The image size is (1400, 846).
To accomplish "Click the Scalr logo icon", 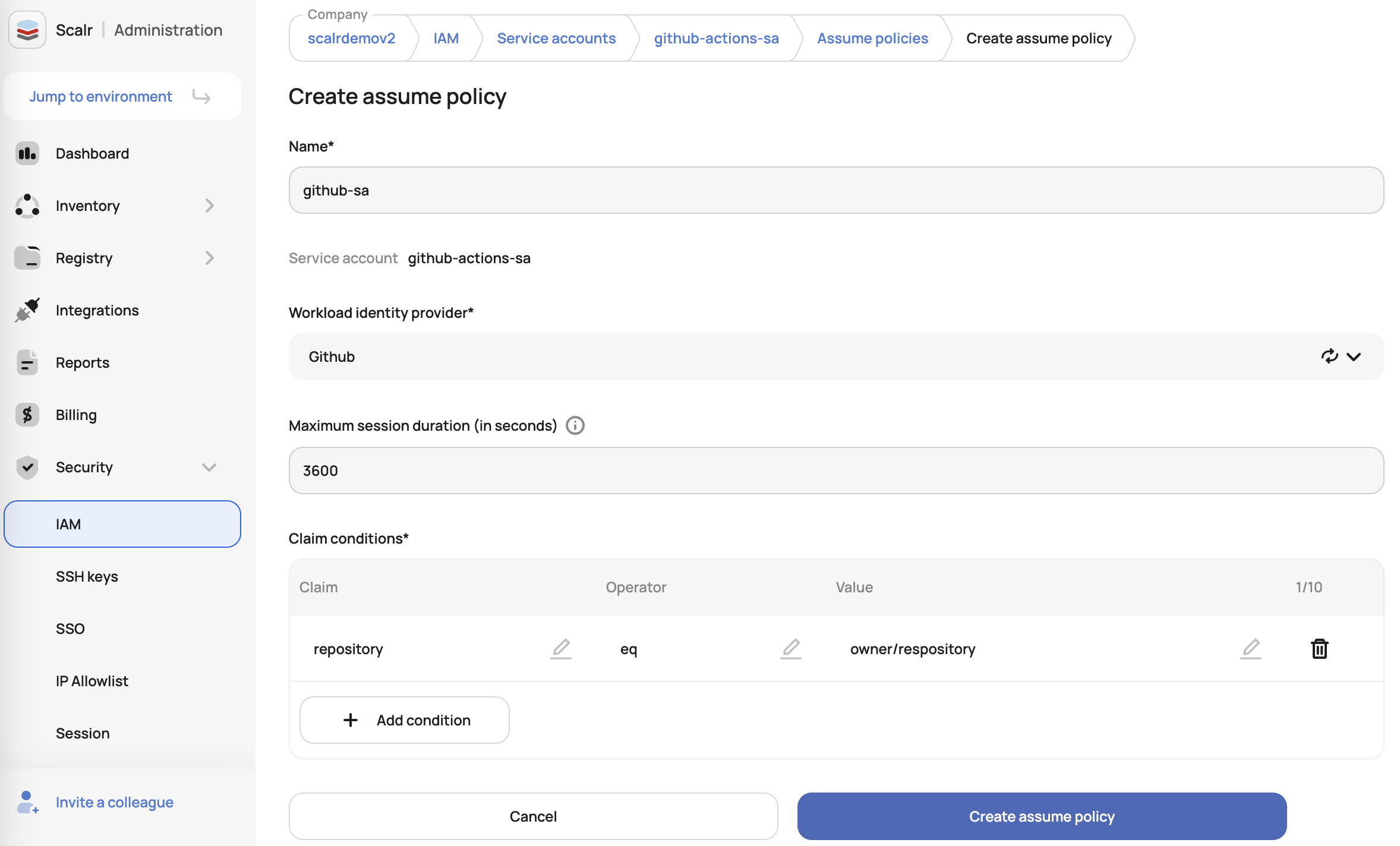I will tap(27, 30).
